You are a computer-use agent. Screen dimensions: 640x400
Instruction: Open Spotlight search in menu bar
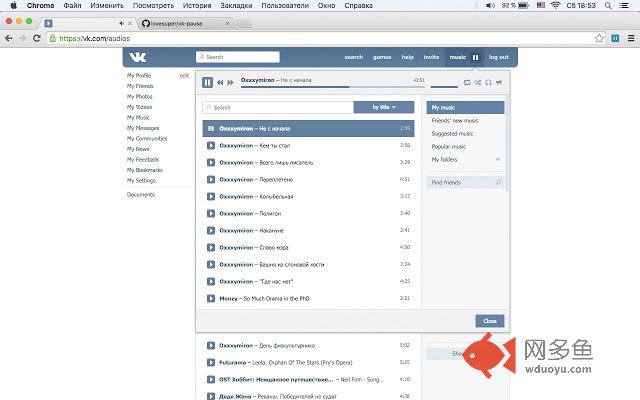tap(608, 6)
